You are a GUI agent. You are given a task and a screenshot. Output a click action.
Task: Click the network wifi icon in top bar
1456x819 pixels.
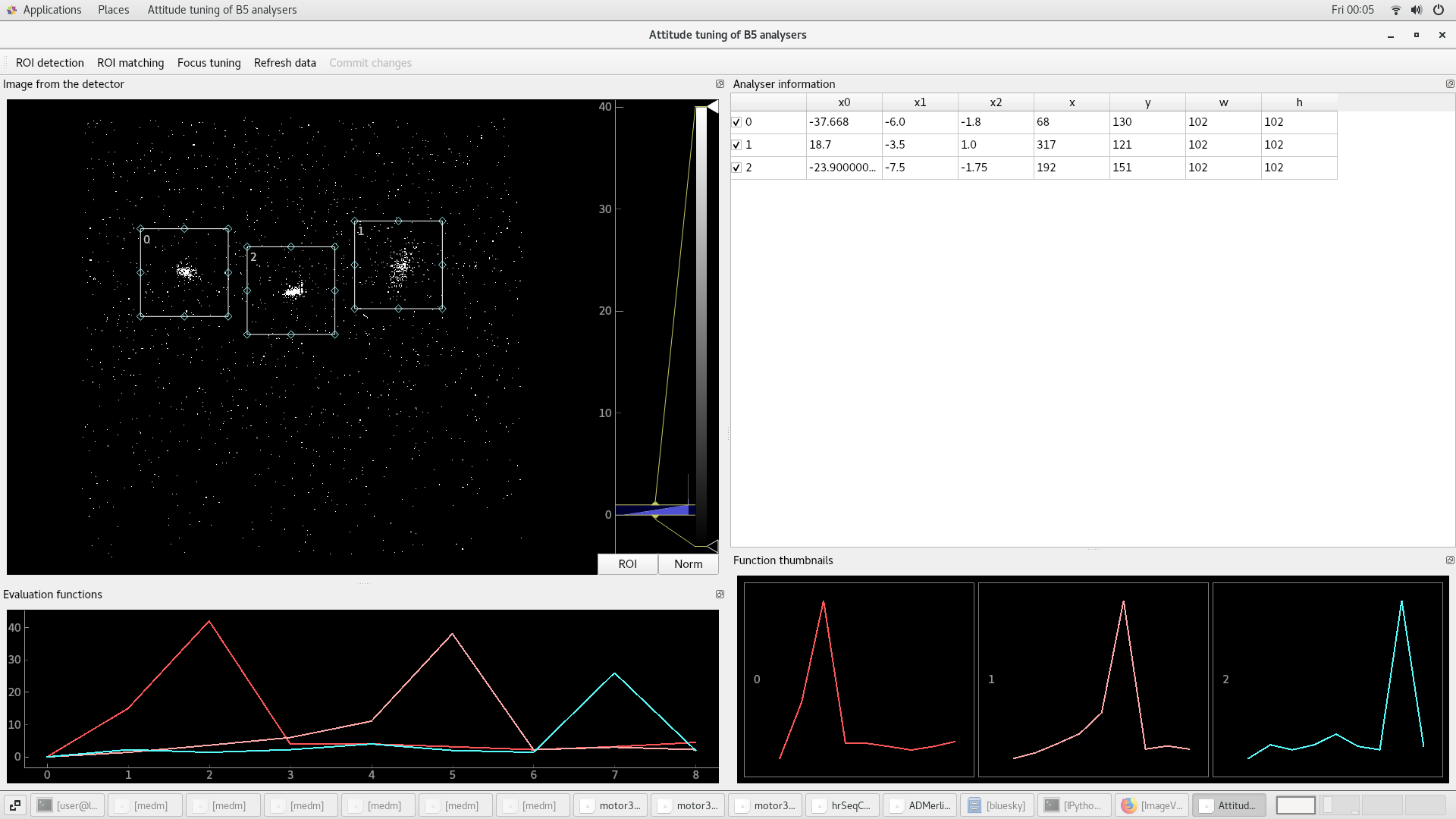click(1395, 10)
